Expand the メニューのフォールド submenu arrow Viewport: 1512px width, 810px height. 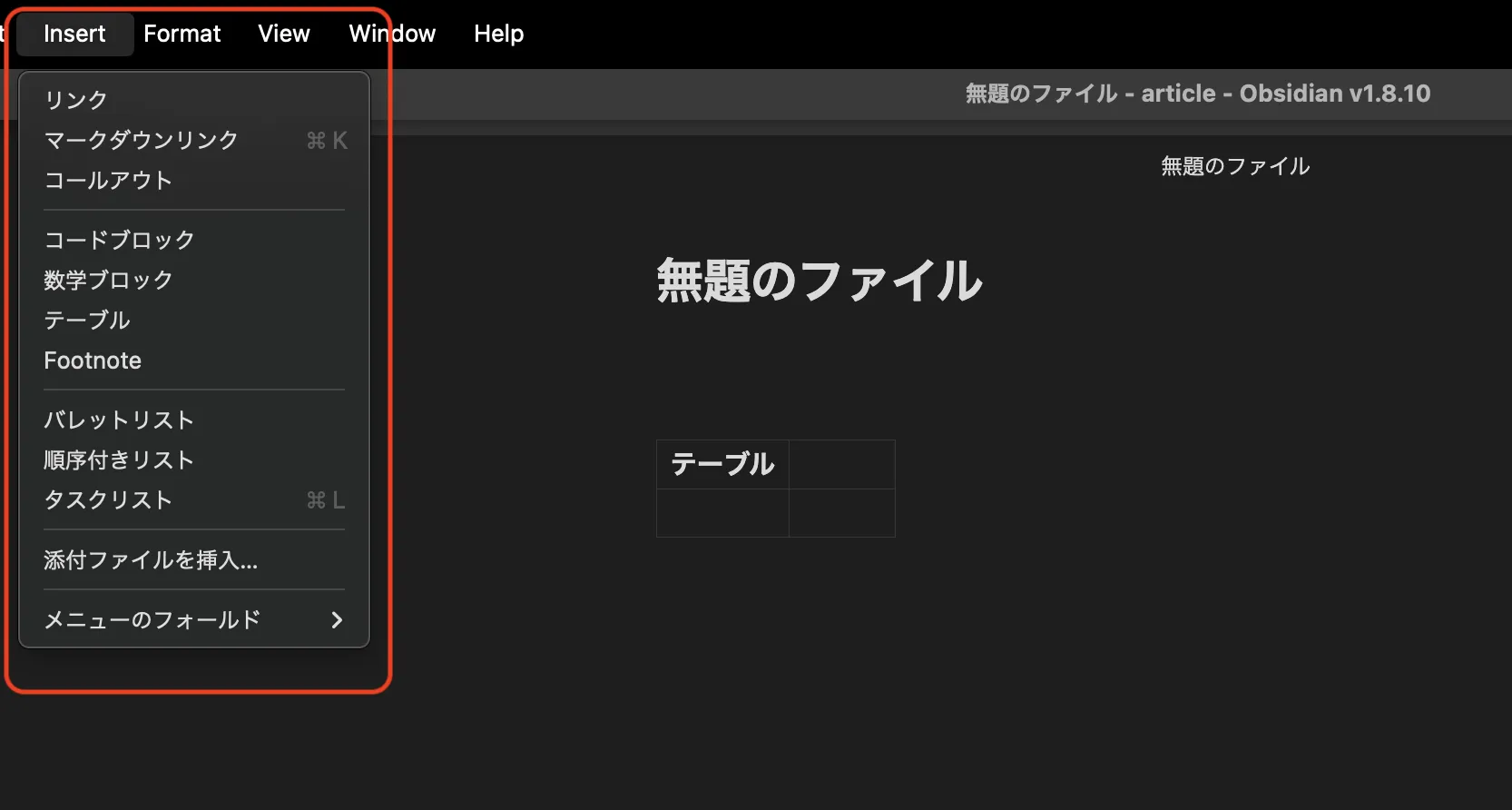click(x=337, y=620)
